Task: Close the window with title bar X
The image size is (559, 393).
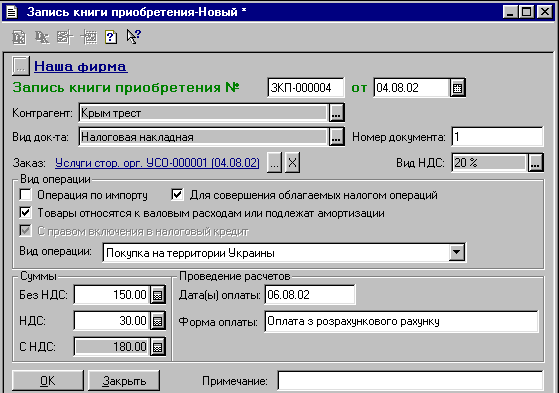Action: 545,12
